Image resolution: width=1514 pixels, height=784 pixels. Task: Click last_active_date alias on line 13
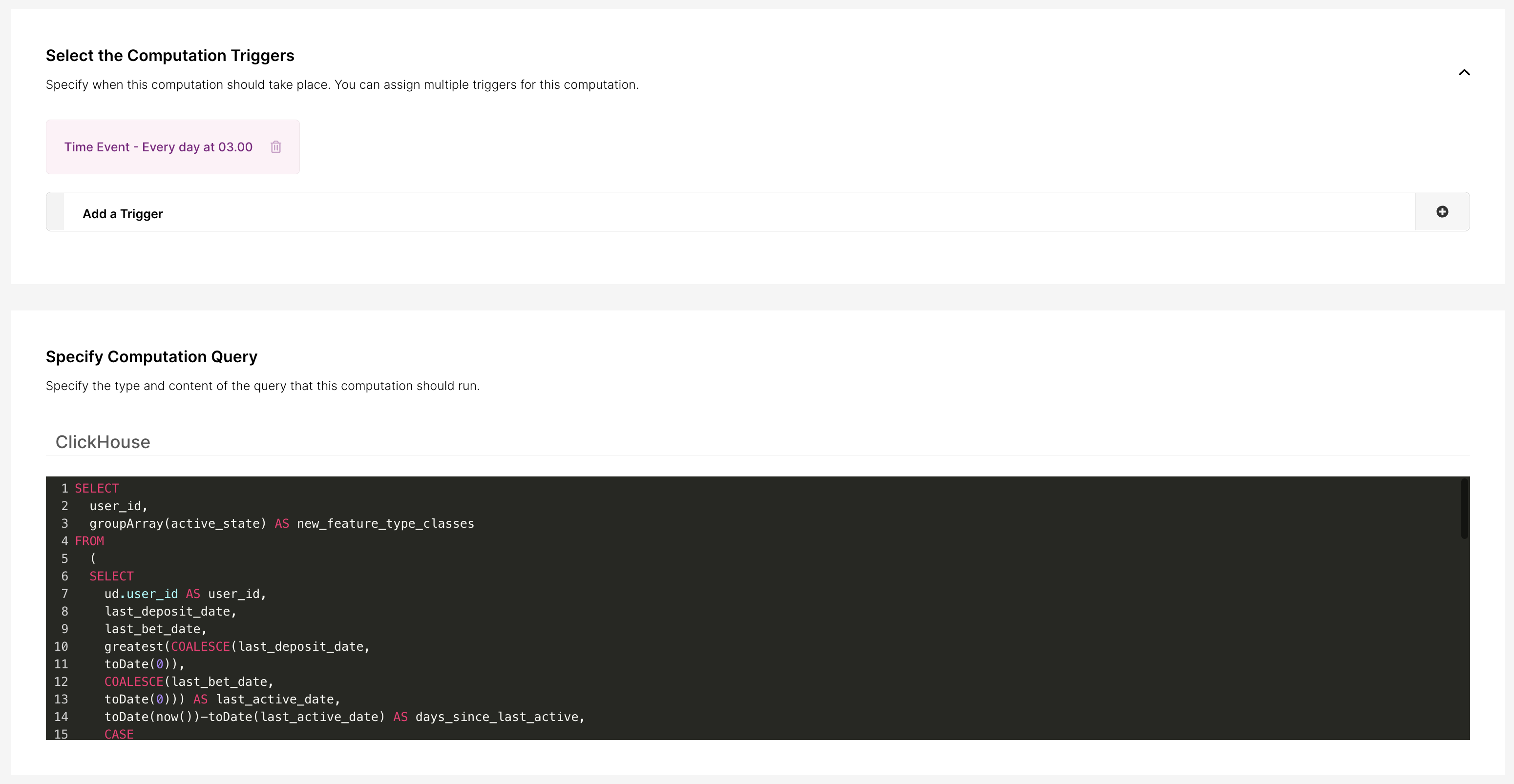point(274,700)
